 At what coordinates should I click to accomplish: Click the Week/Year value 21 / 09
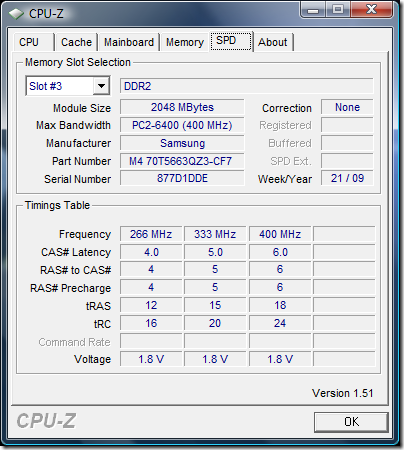pyautogui.click(x=347, y=178)
